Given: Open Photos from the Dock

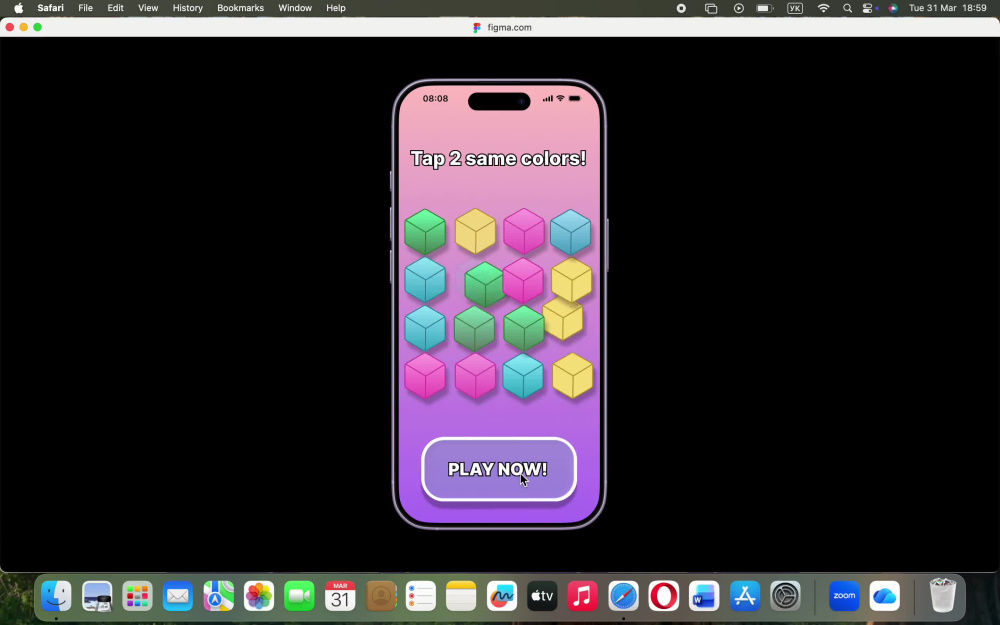Looking at the screenshot, I should (x=259, y=596).
